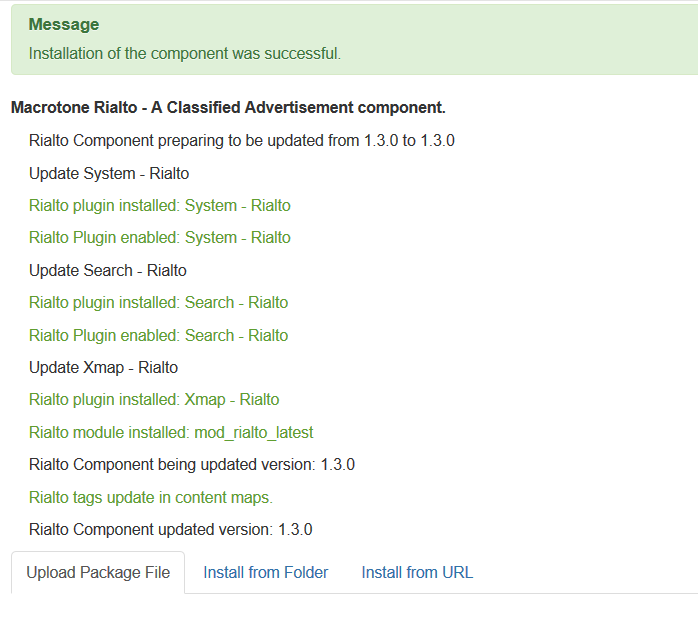Click the installation successful message text
The height and width of the screenshot is (617, 698).
(x=185, y=53)
